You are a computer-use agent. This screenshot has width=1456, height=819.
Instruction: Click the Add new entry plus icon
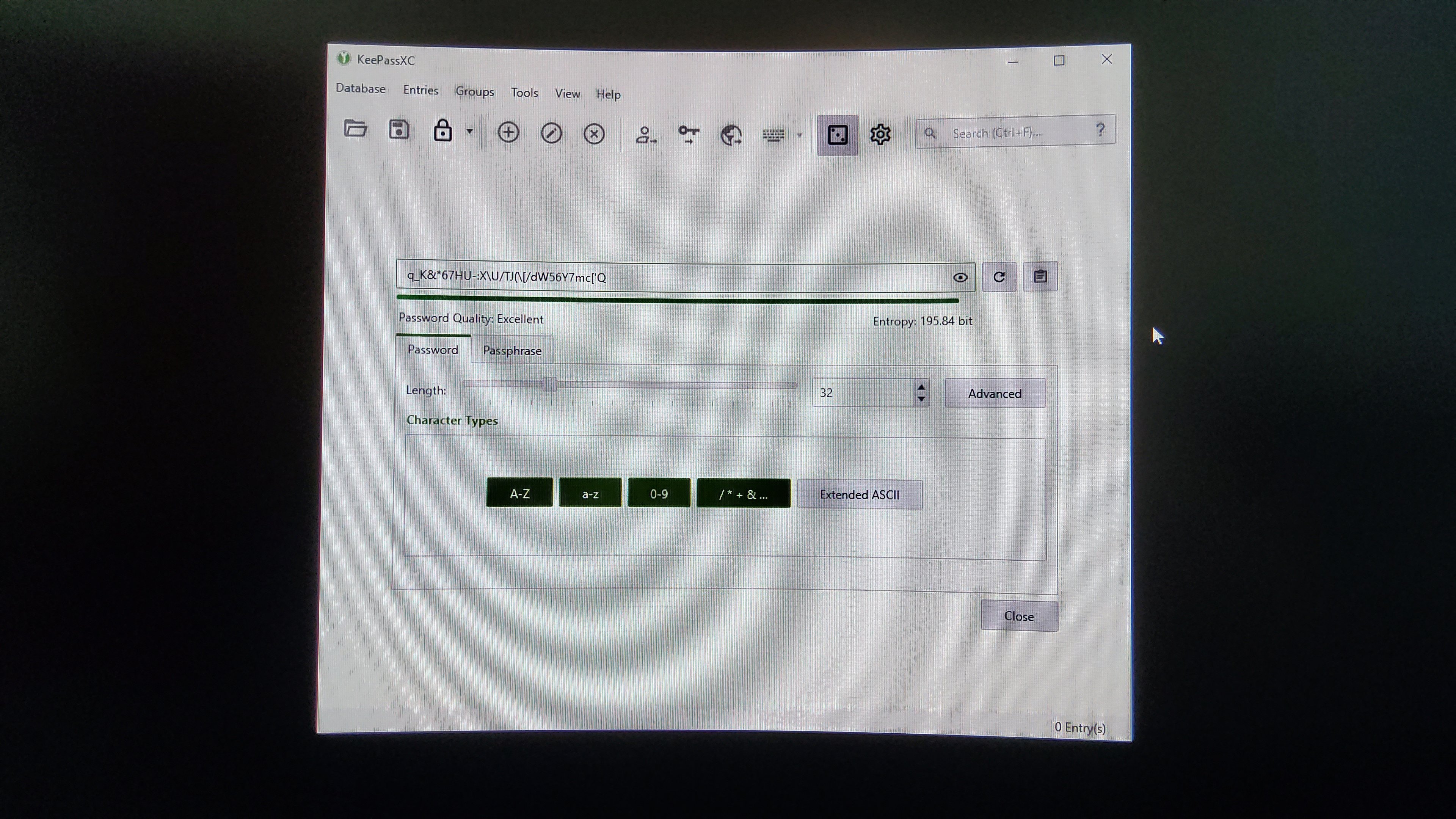click(508, 133)
